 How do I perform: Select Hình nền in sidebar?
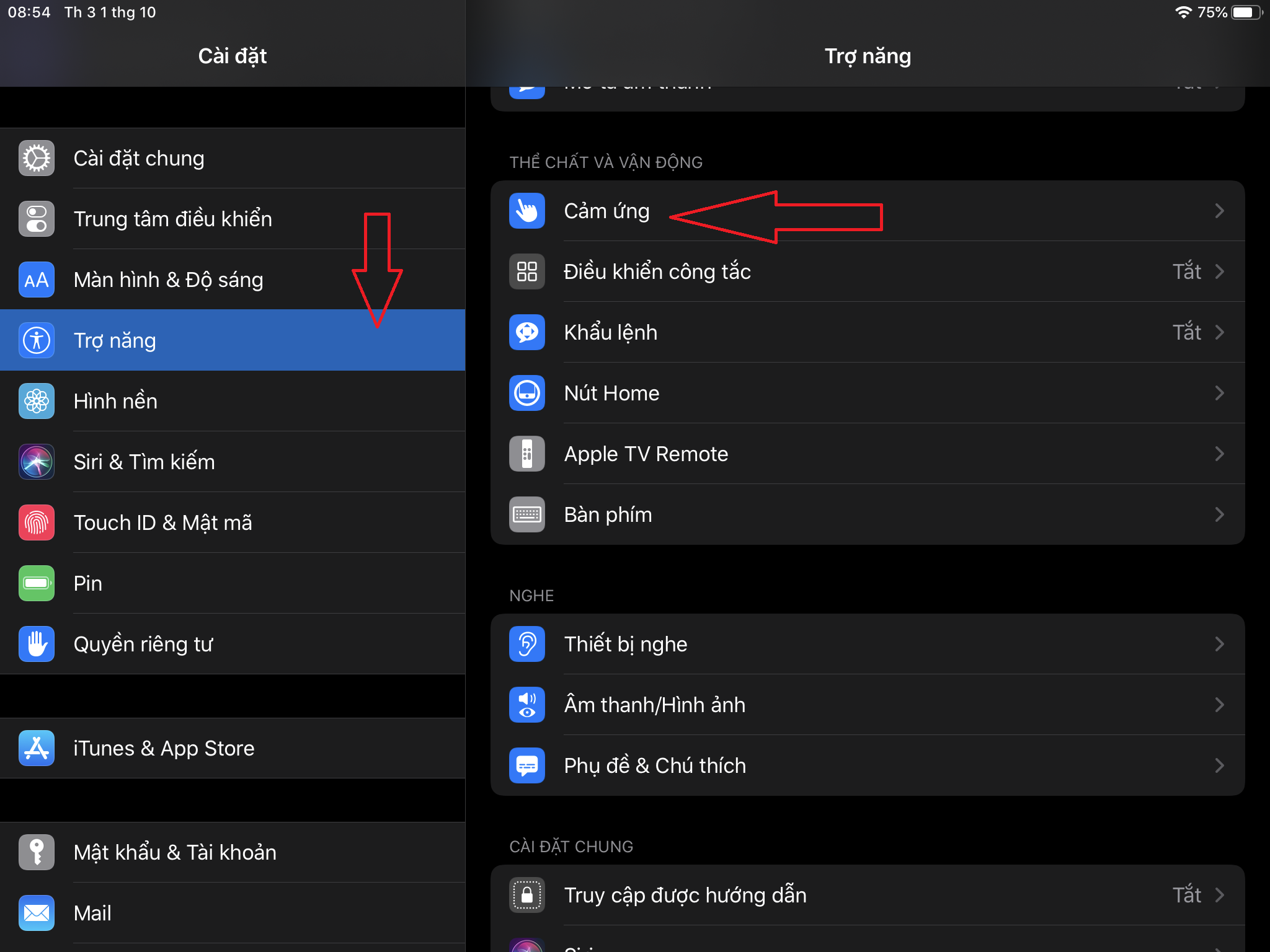[233, 401]
